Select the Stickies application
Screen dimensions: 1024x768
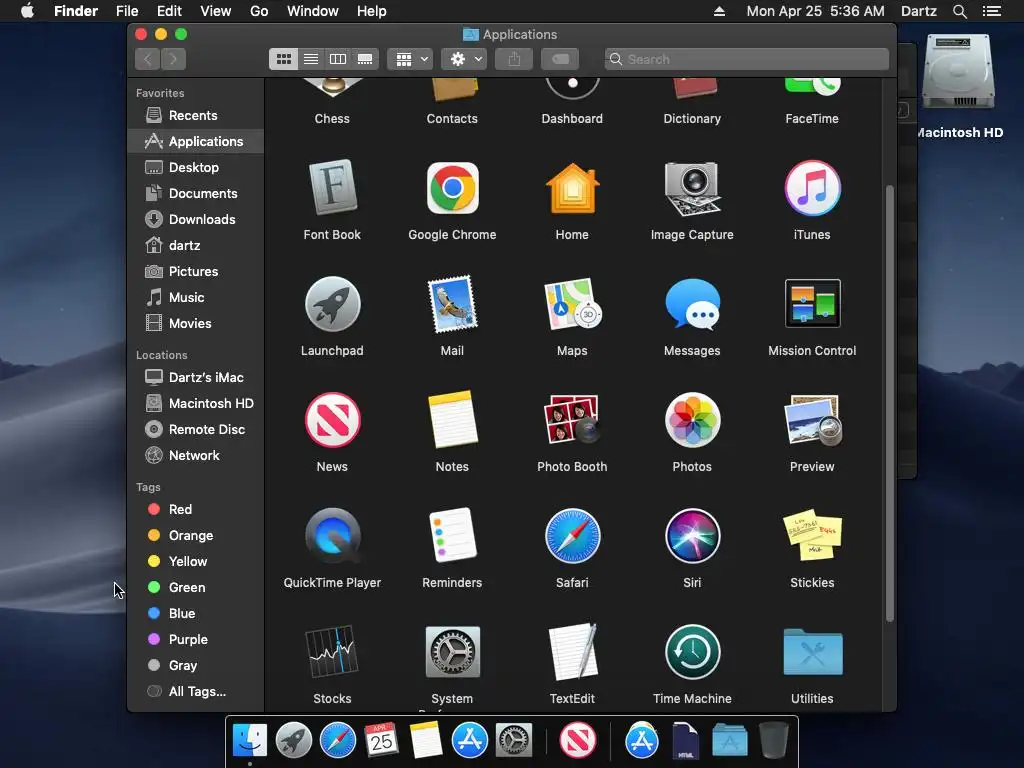(x=812, y=536)
